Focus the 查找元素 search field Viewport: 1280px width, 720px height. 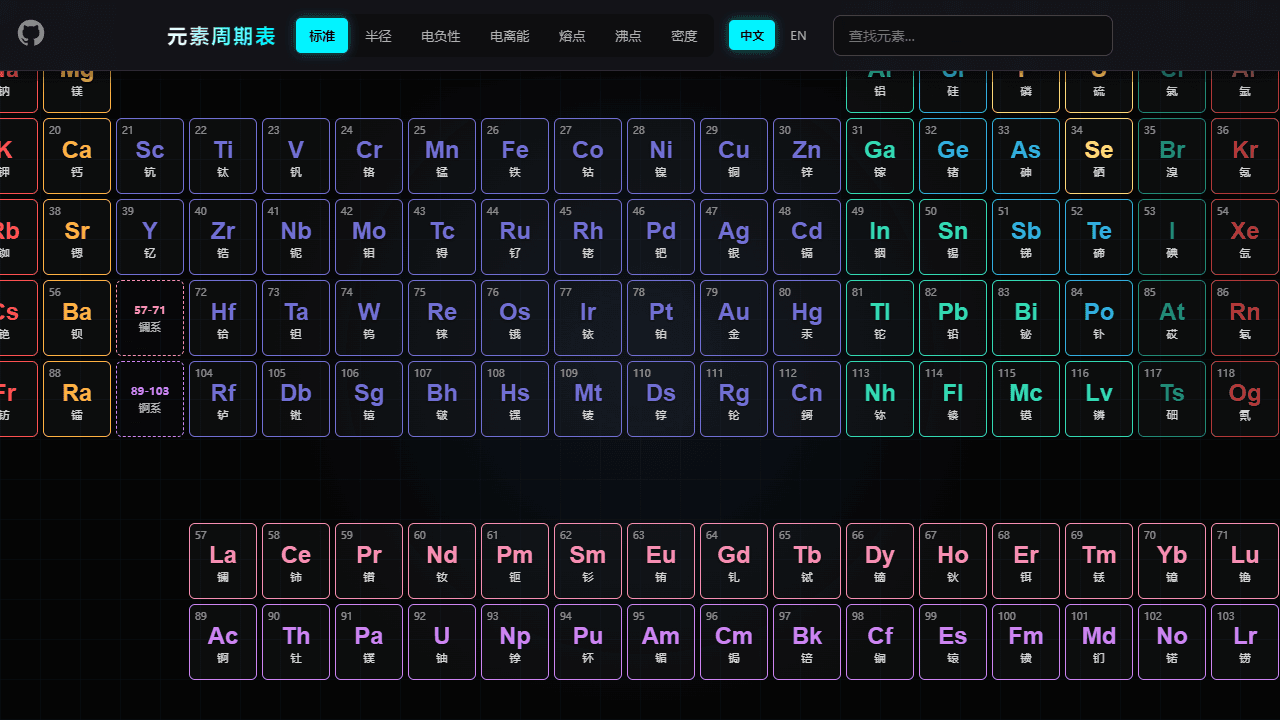tap(973, 36)
